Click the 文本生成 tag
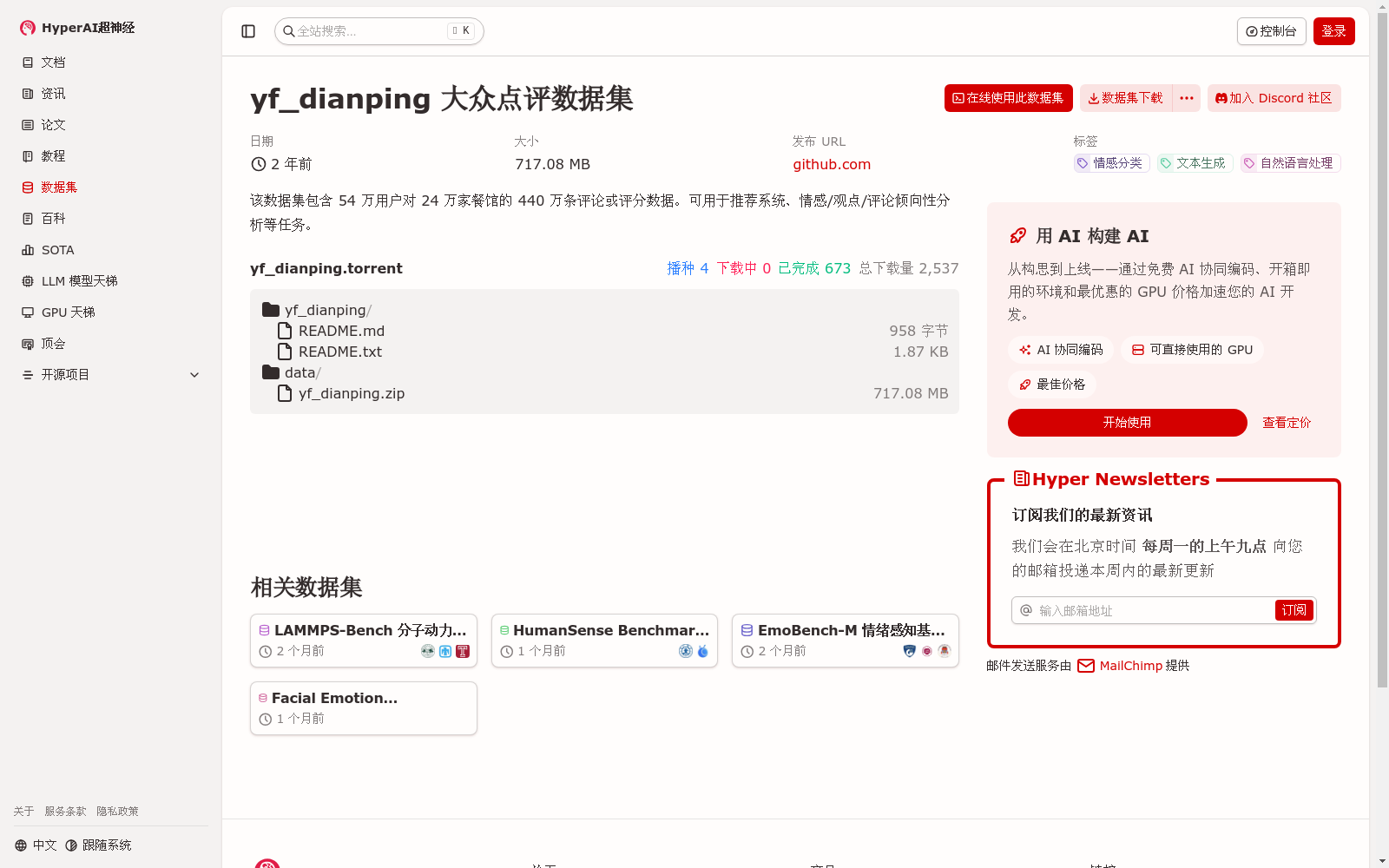Viewport: 1389px width, 868px height. pos(1195,163)
